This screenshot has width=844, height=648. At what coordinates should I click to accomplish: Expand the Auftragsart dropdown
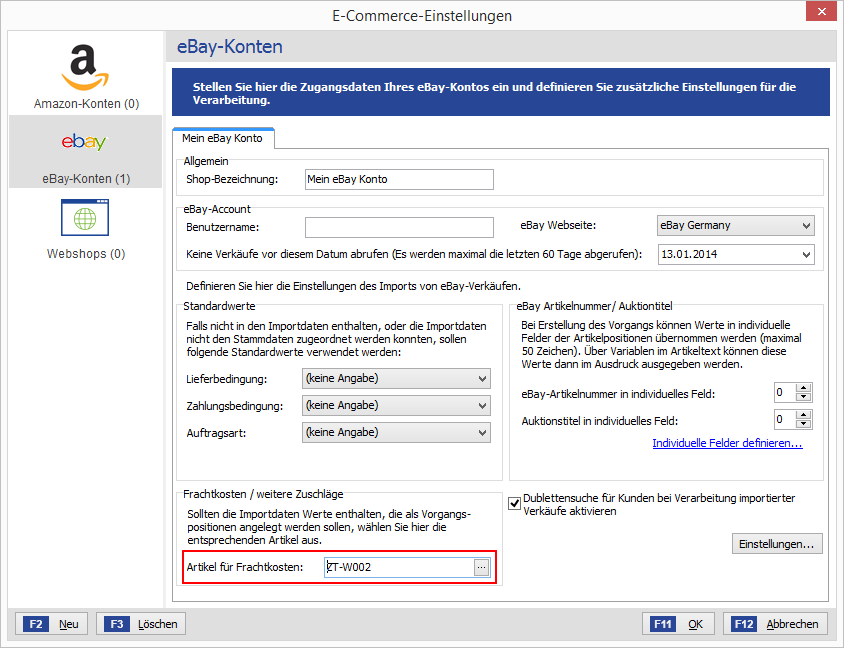tap(396, 433)
